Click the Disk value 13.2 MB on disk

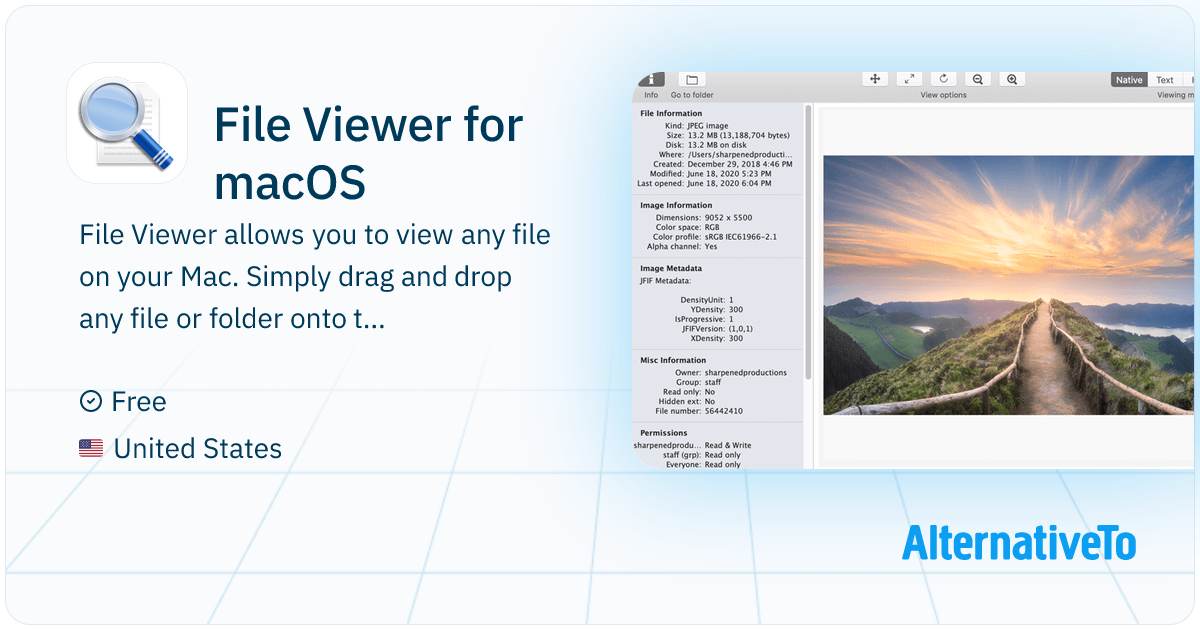(x=717, y=145)
